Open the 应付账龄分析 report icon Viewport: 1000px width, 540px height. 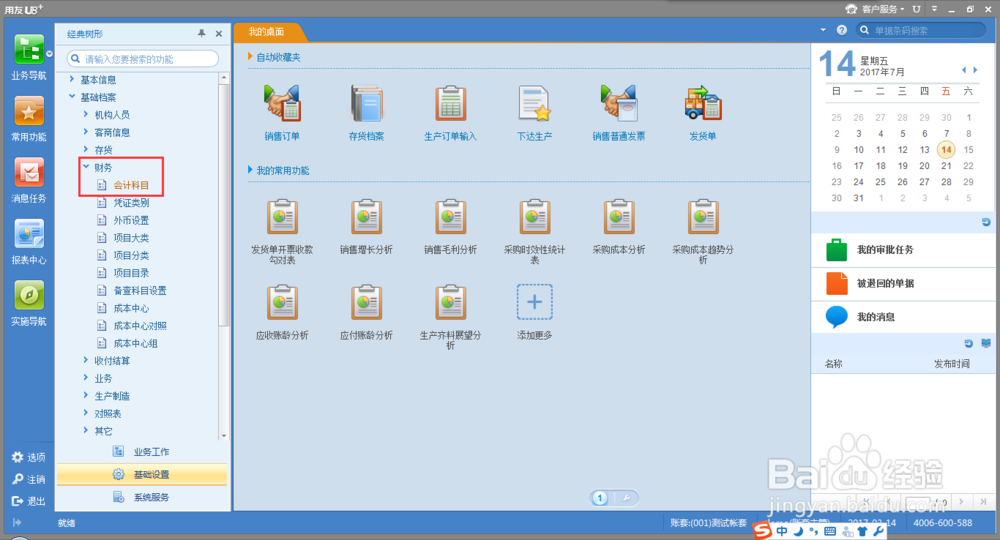click(x=366, y=302)
